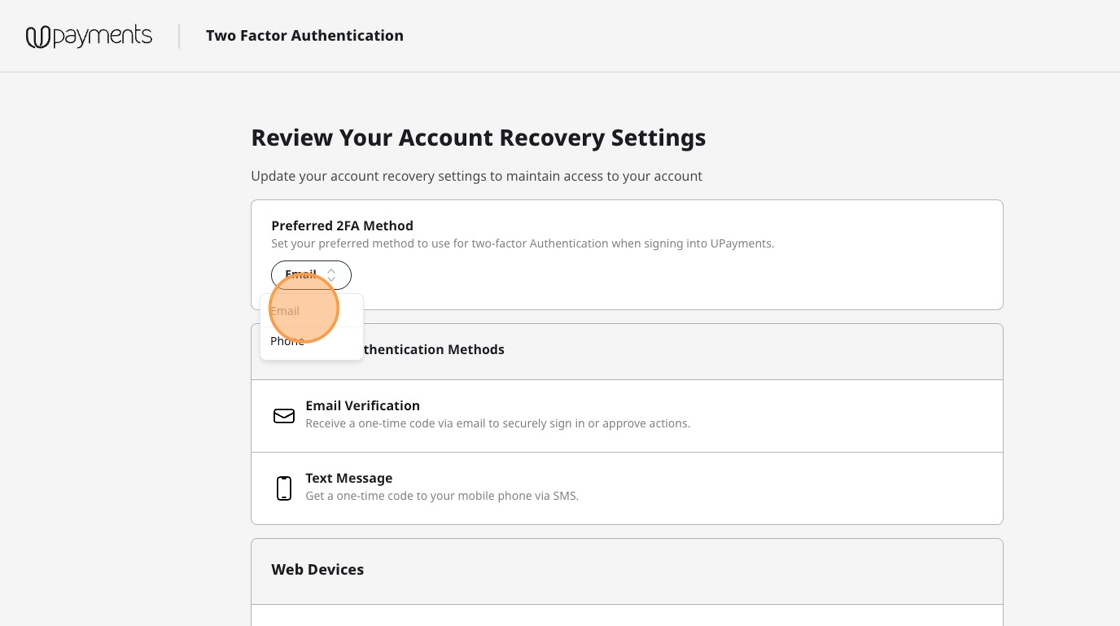
Task: Click the UPayments logo
Action: [89, 36]
